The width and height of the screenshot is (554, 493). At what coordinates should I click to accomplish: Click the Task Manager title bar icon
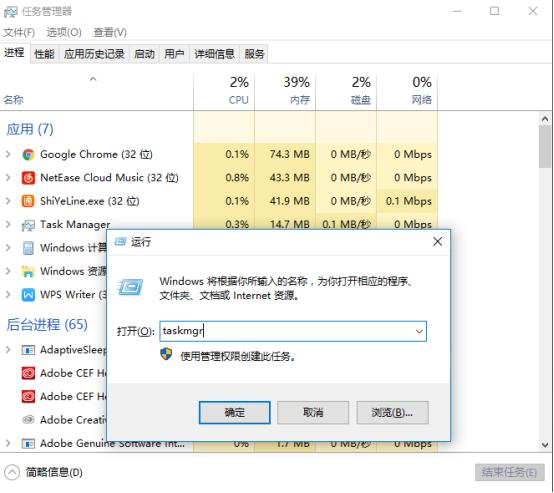[x=10, y=12]
